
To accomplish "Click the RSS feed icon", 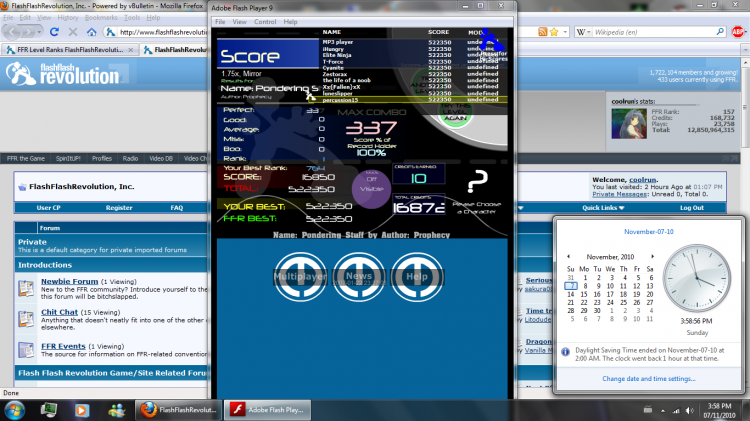I will tap(542, 32).
